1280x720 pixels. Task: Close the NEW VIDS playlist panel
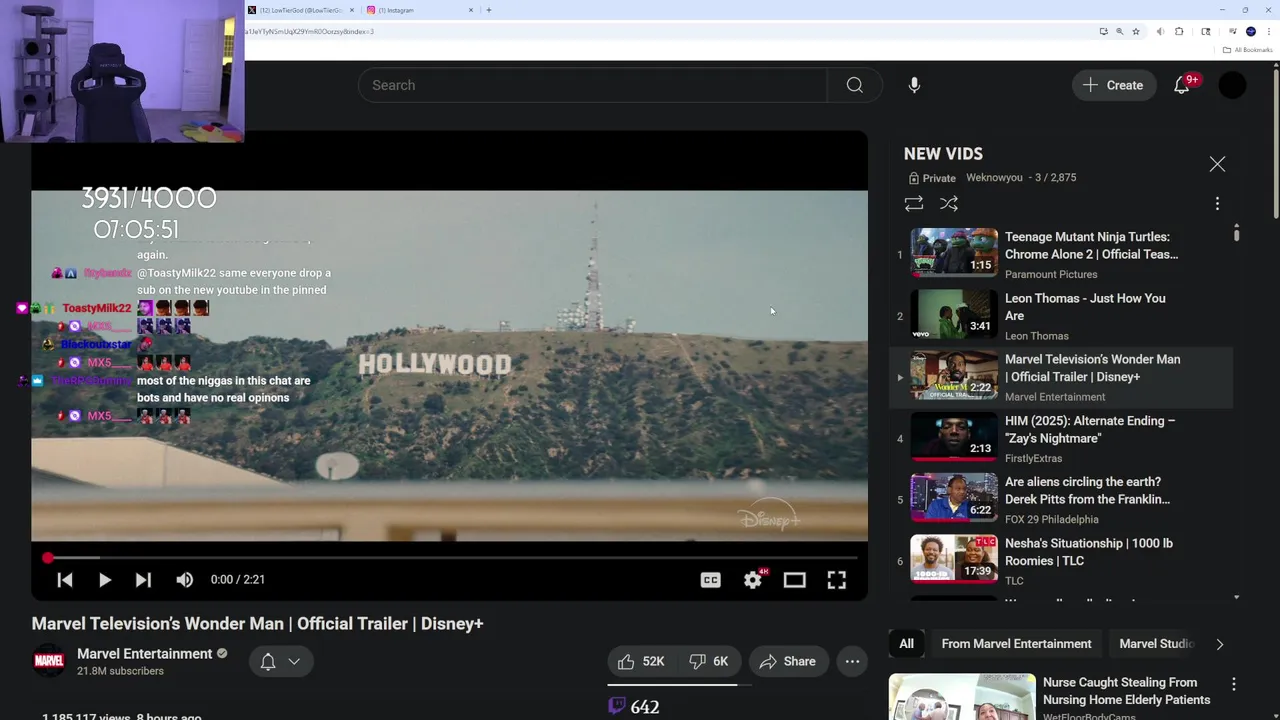pyautogui.click(x=1217, y=164)
